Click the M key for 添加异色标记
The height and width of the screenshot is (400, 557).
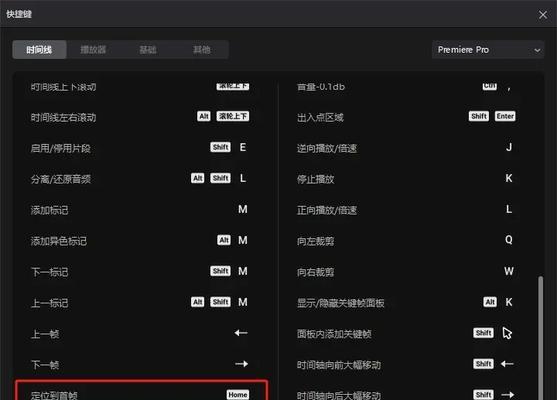tap(243, 240)
